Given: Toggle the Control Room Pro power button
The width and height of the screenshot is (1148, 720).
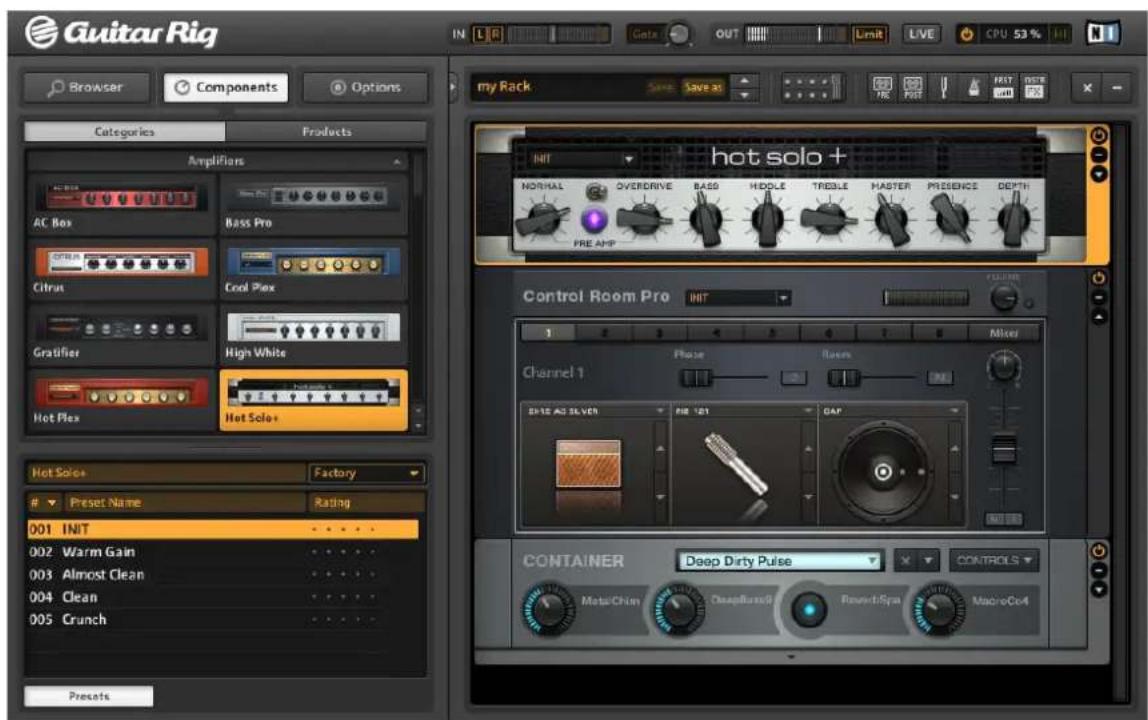Looking at the screenshot, I should tap(1099, 278).
